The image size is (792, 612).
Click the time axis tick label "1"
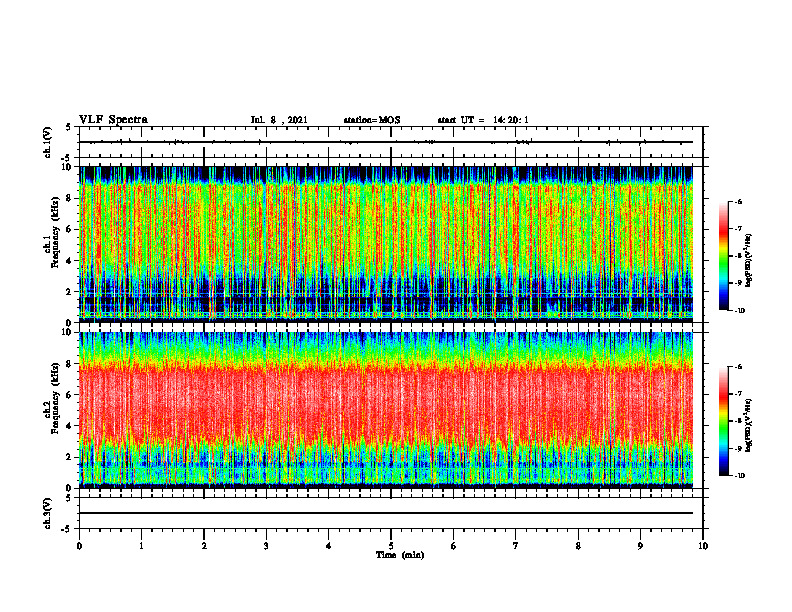tap(141, 546)
